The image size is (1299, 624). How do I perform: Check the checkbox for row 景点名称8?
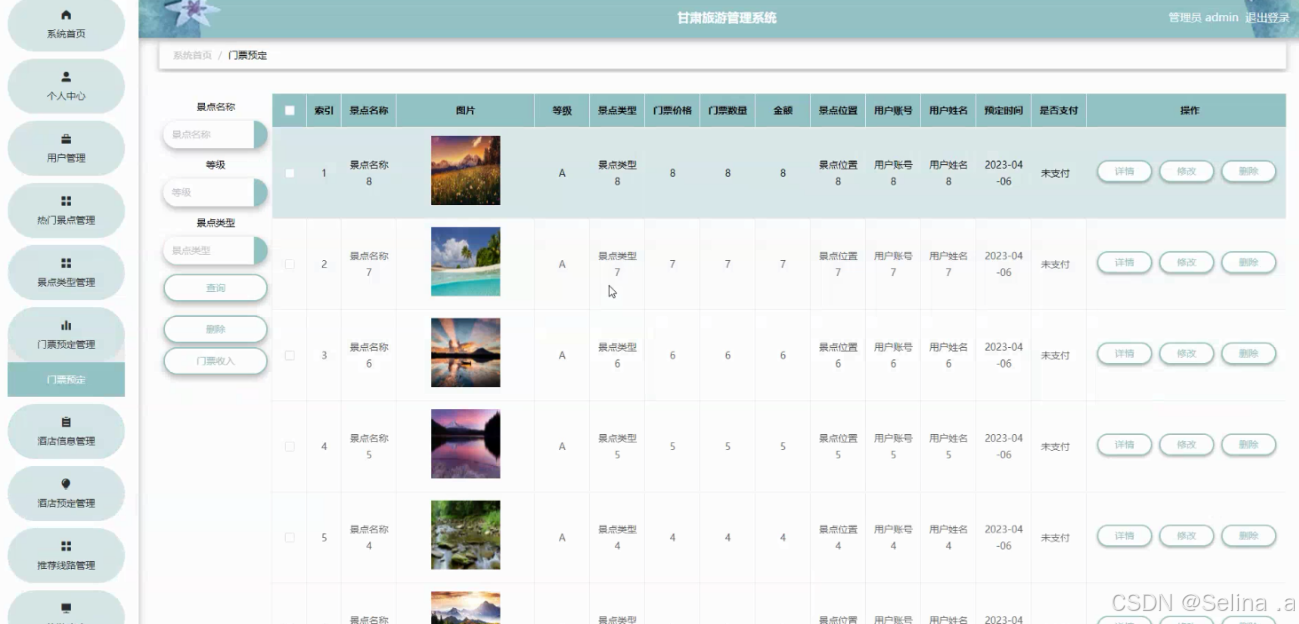coord(290,173)
